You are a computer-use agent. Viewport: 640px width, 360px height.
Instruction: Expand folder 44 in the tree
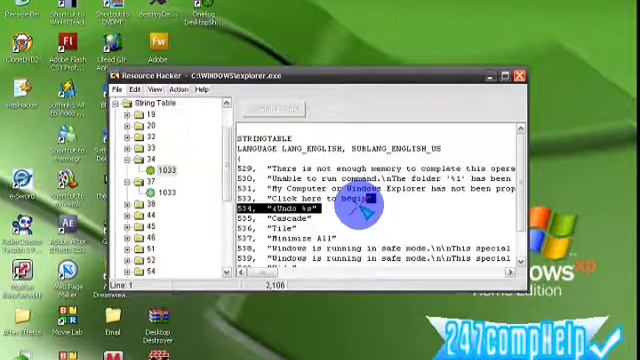[127, 216]
